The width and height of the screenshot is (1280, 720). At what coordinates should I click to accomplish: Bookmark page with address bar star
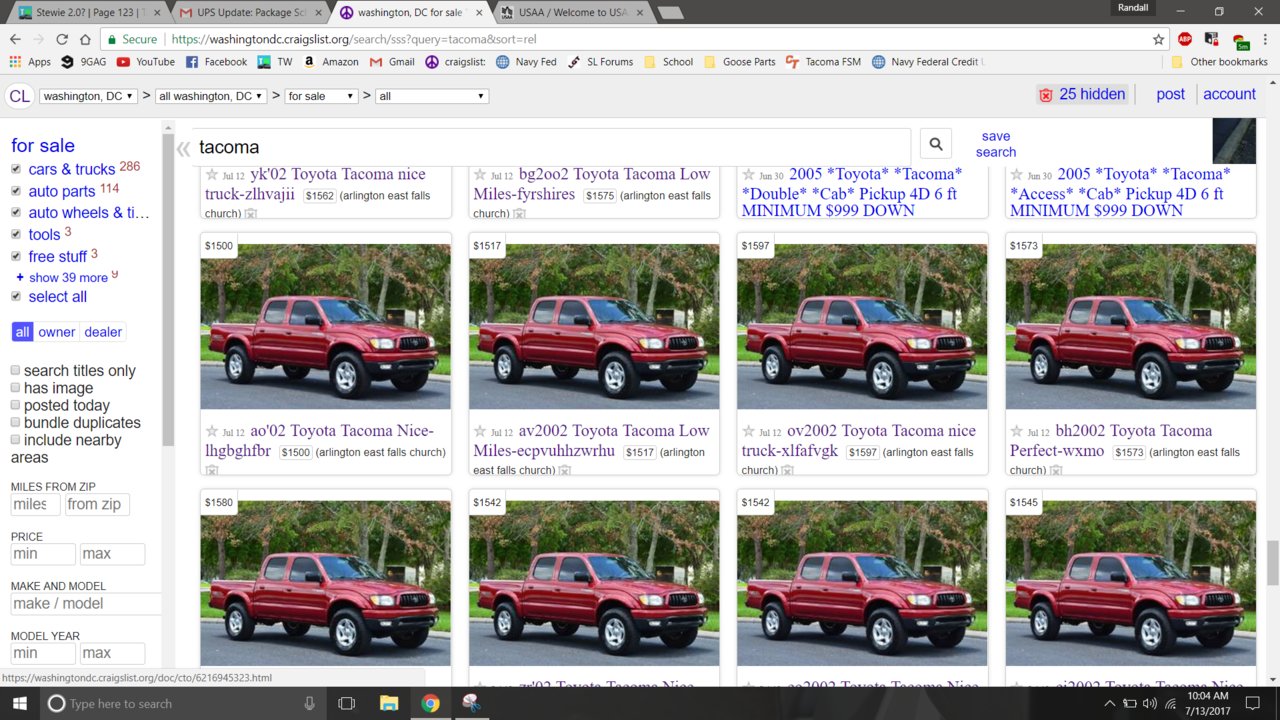tap(1158, 39)
